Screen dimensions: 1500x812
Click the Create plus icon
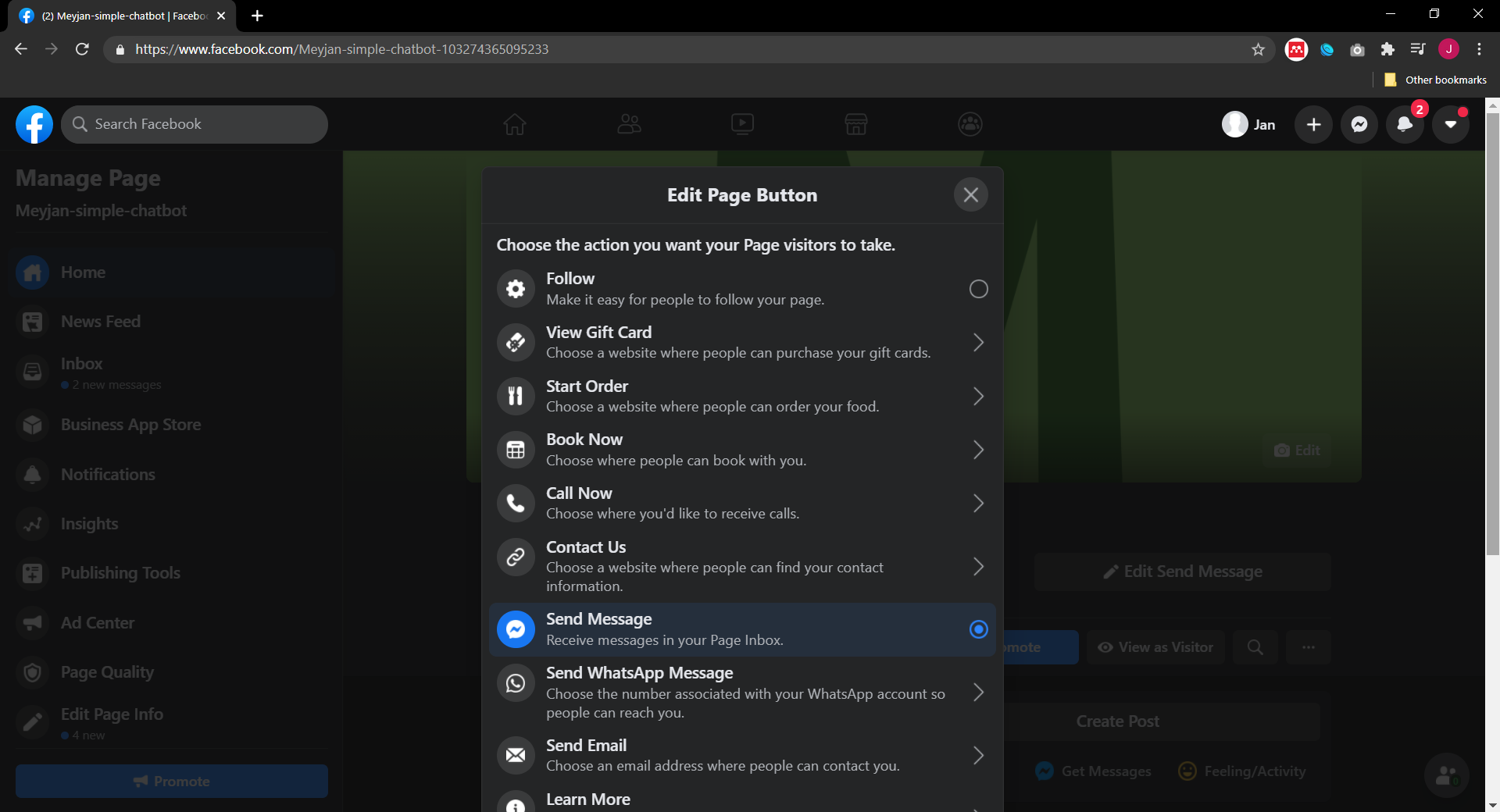1314,124
